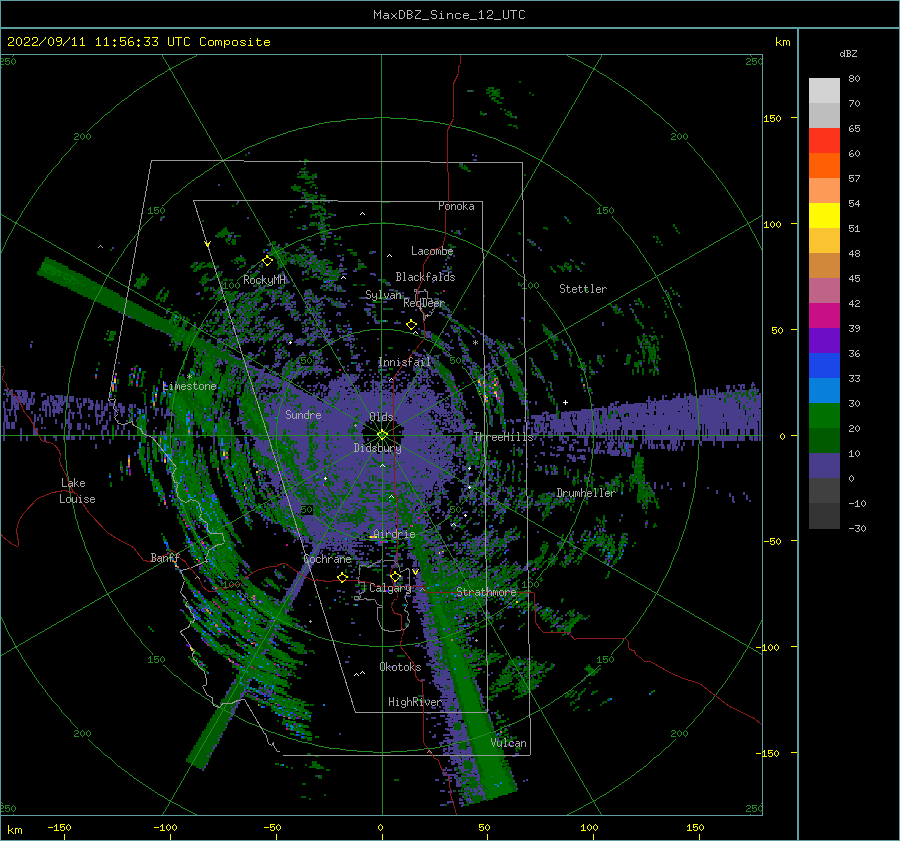The width and height of the screenshot is (900, 841).
Task: Select the Calgary label
Action: click(390, 588)
